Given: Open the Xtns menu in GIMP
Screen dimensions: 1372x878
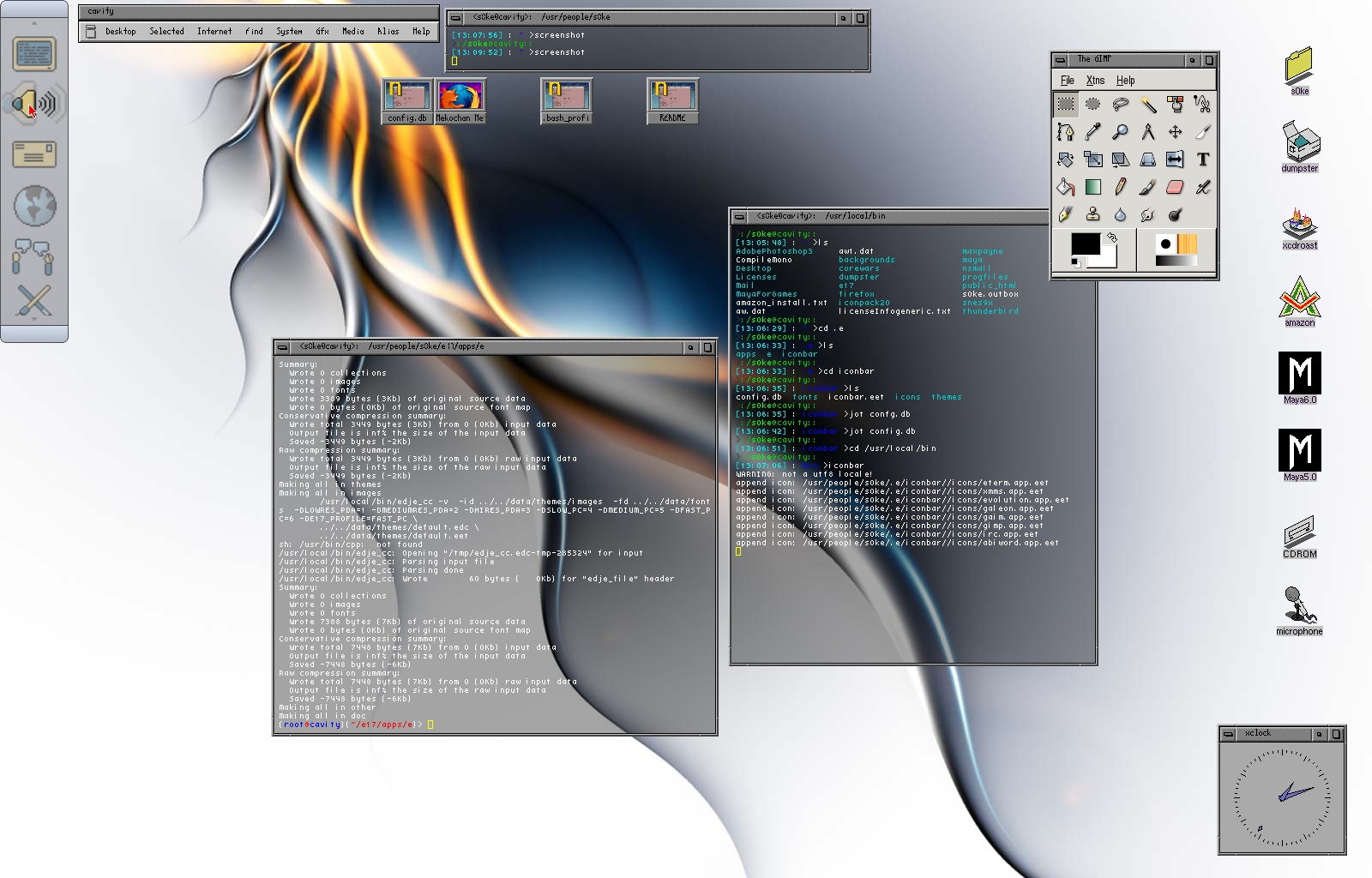Looking at the screenshot, I should pos(1095,81).
